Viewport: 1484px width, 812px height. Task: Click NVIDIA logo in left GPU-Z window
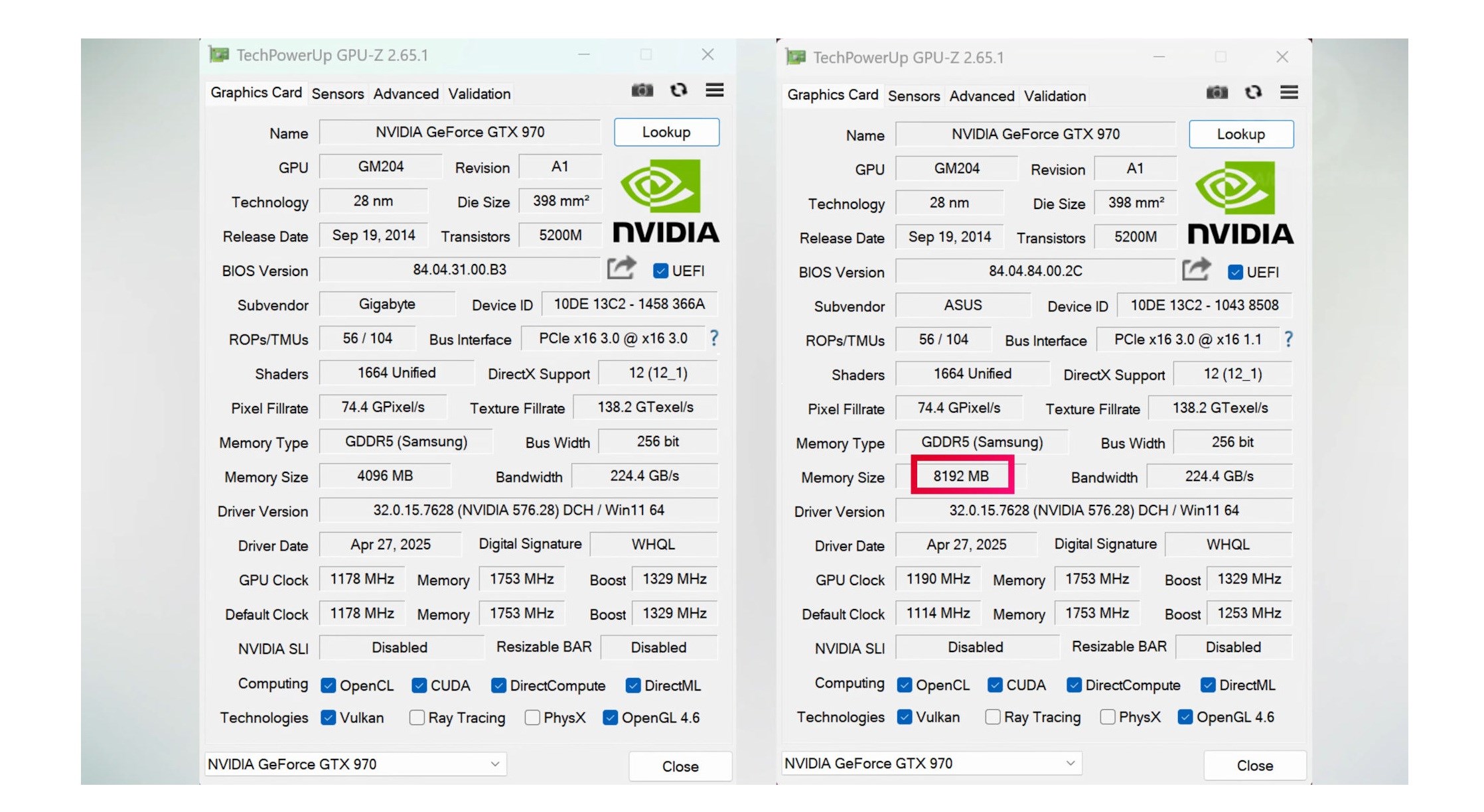(666, 201)
